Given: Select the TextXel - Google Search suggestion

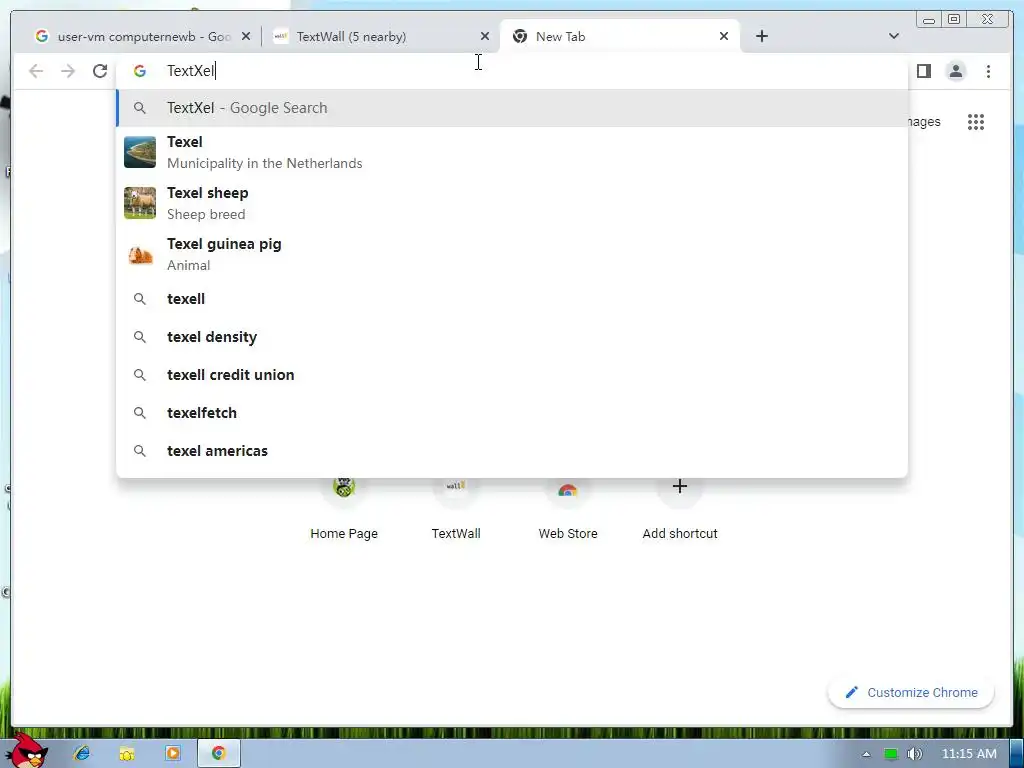Looking at the screenshot, I should coord(512,108).
